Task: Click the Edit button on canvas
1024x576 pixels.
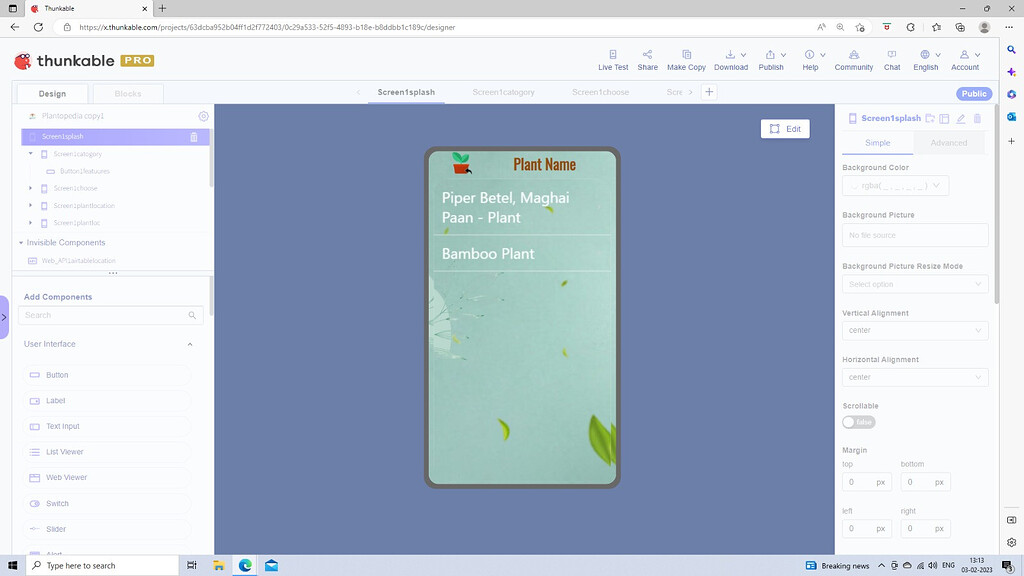Action: pyautogui.click(x=784, y=129)
